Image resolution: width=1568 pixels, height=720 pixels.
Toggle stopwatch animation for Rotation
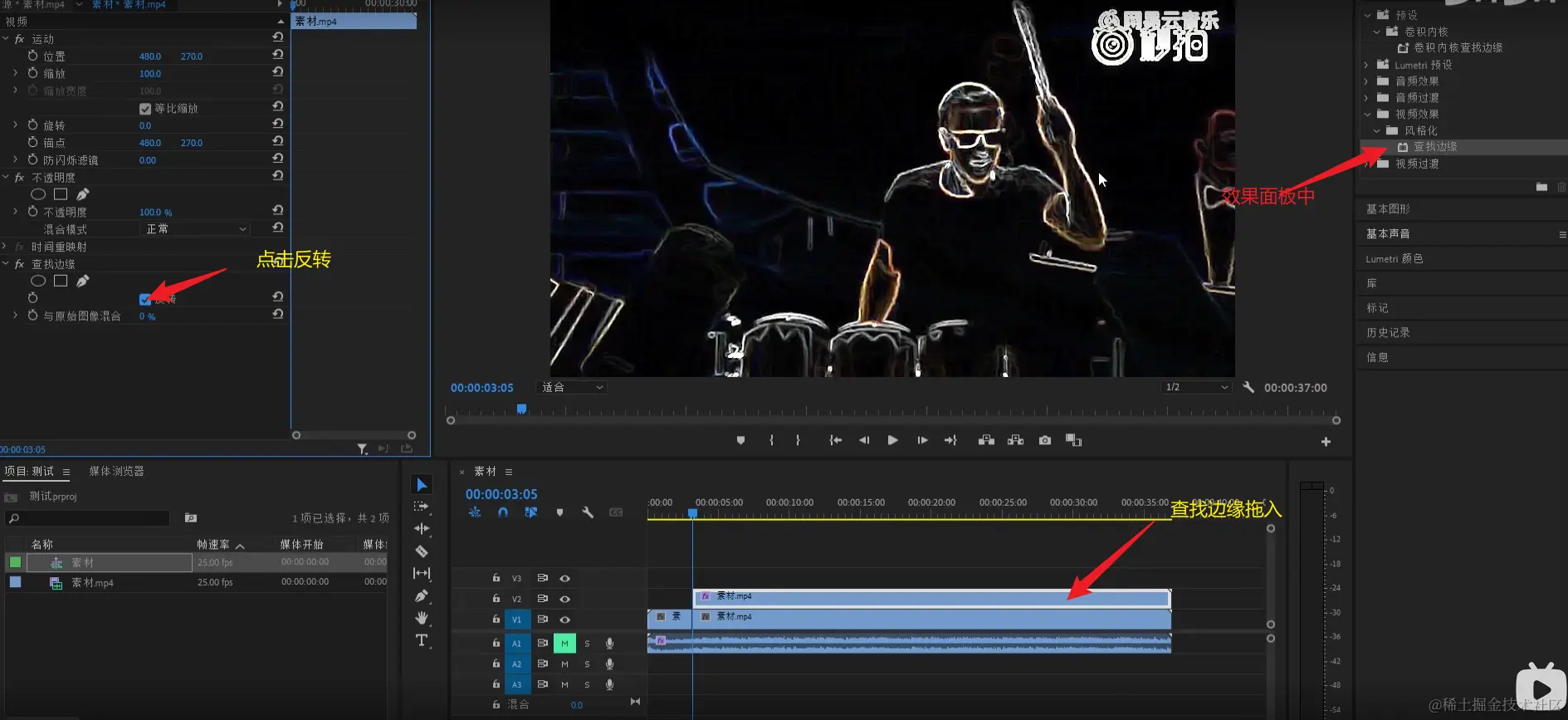(32, 125)
